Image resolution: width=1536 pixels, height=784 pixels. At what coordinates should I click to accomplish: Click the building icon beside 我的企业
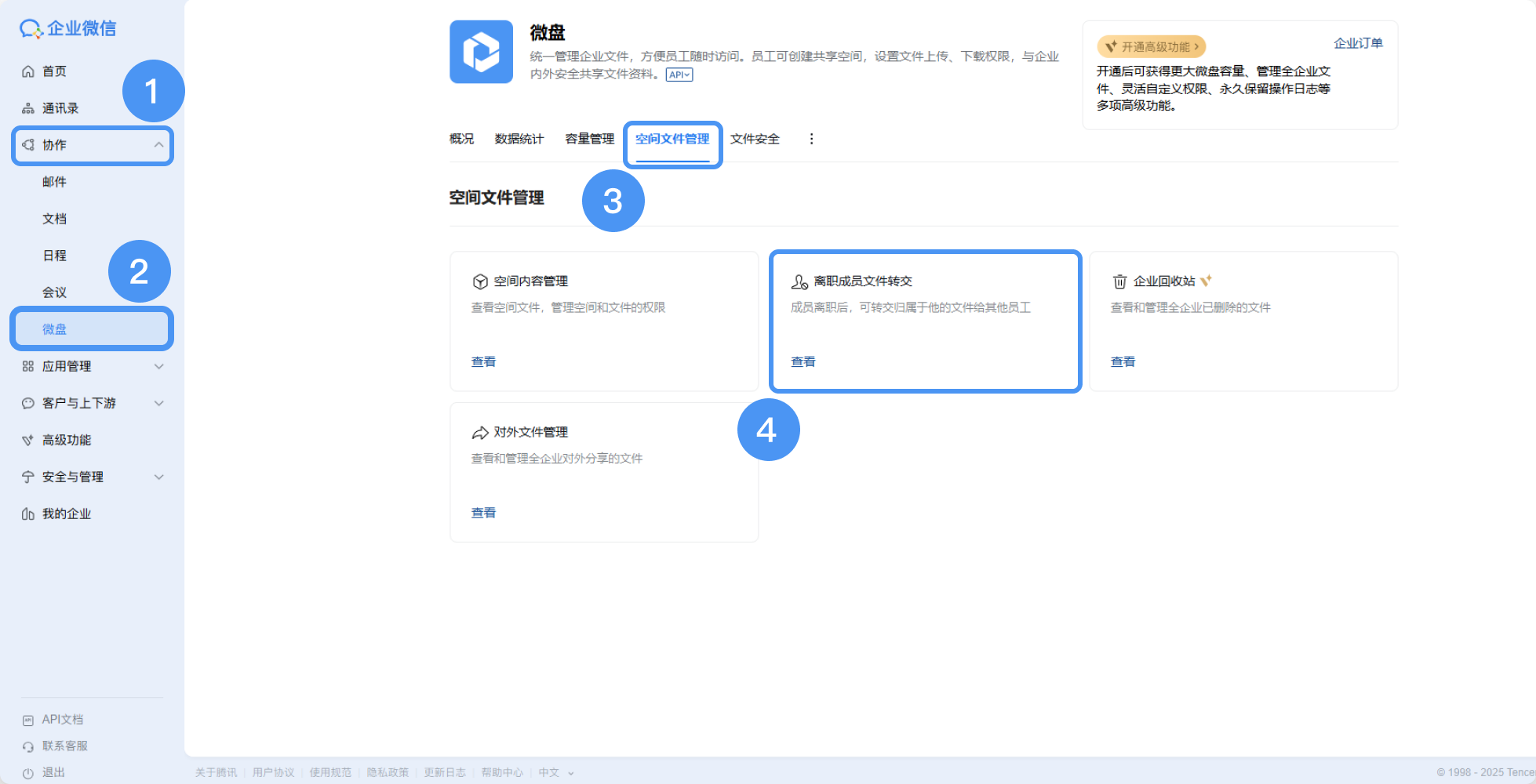coord(28,514)
